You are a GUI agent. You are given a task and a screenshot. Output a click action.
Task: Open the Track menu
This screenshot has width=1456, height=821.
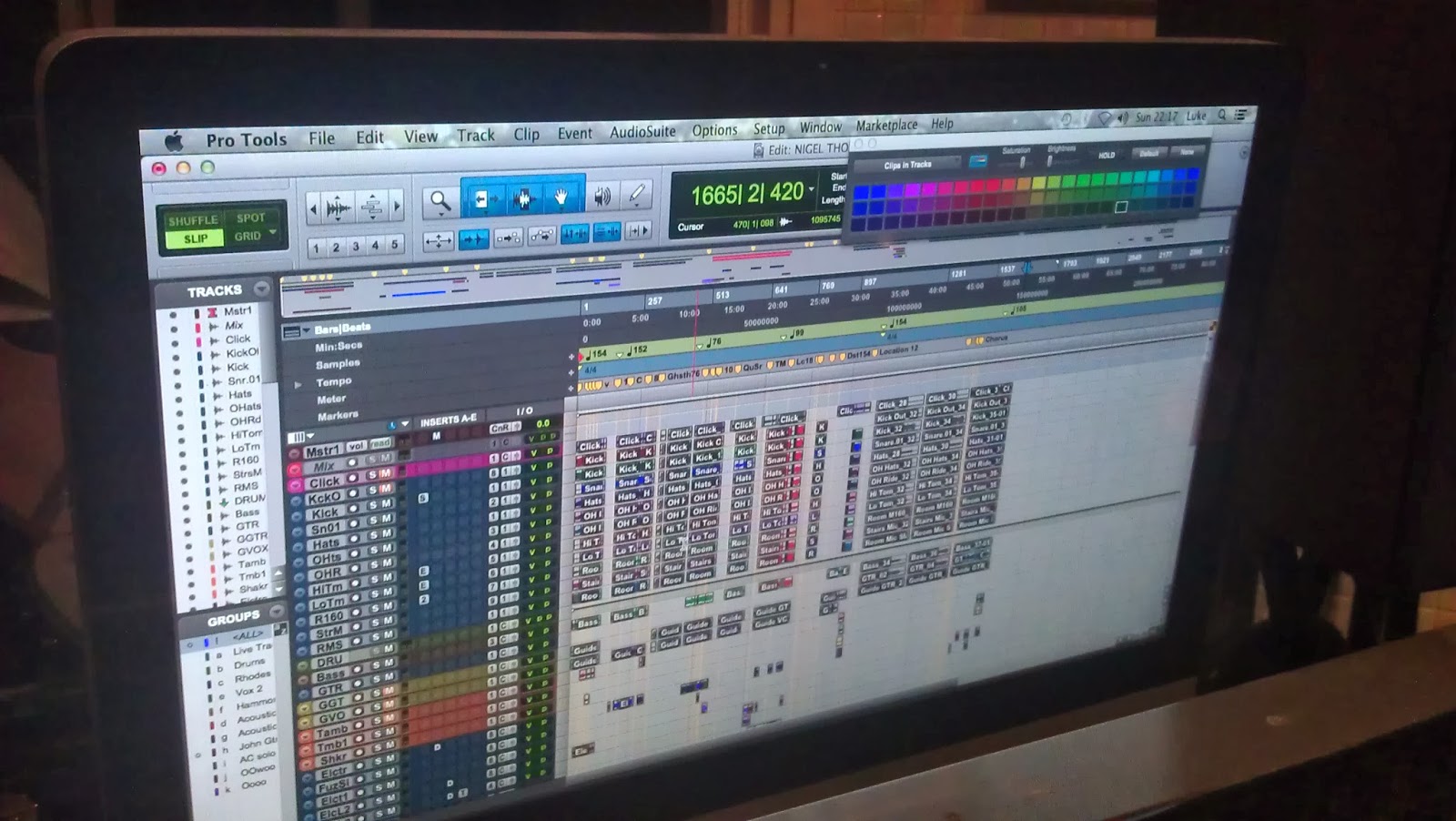[x=475, y=135]
